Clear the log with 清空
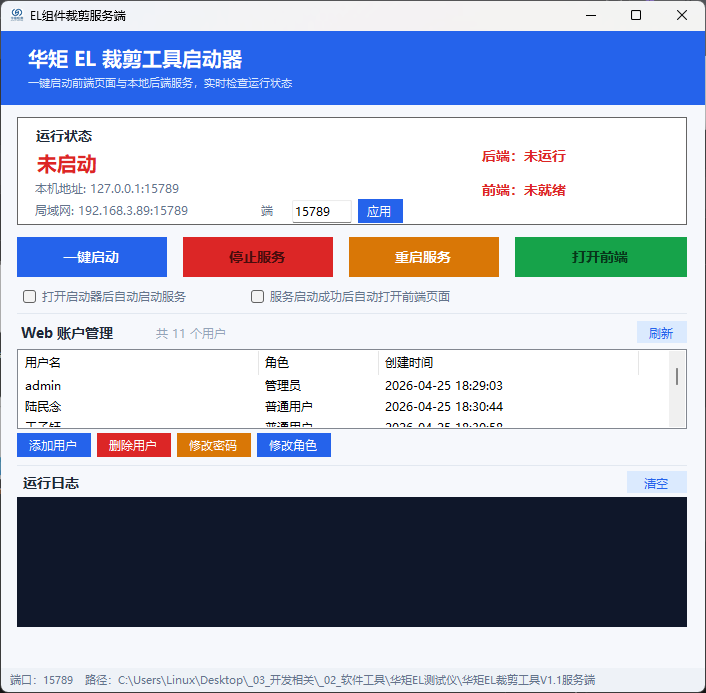Screen dimensions: 706x693 pos(656,483)
